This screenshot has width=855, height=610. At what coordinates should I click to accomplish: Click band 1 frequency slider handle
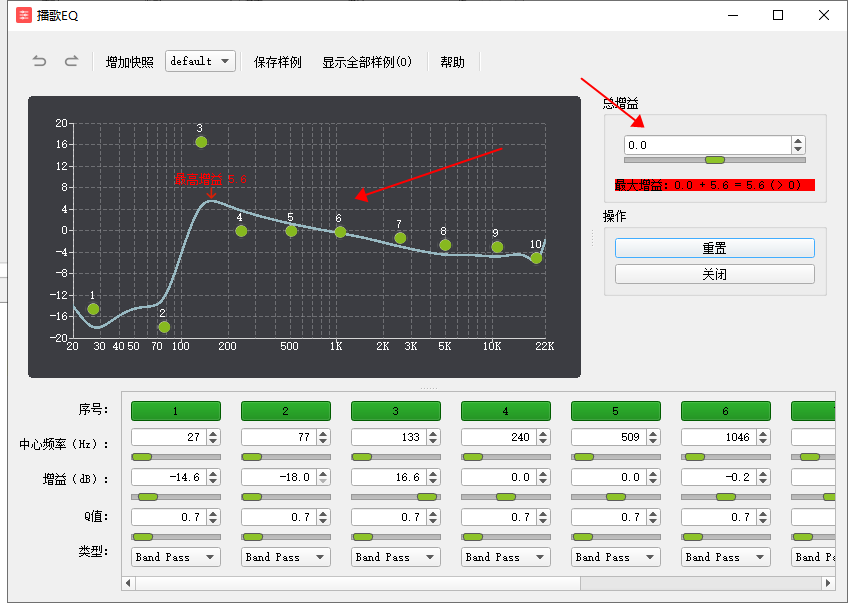(x=142, y=457)
